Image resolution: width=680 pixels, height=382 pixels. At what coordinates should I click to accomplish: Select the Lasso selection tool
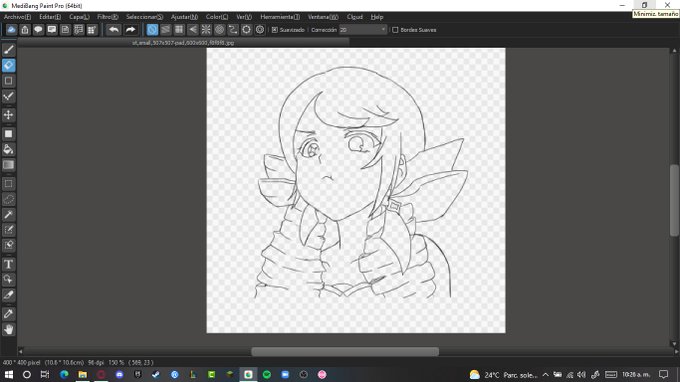[x=8, y=199]
